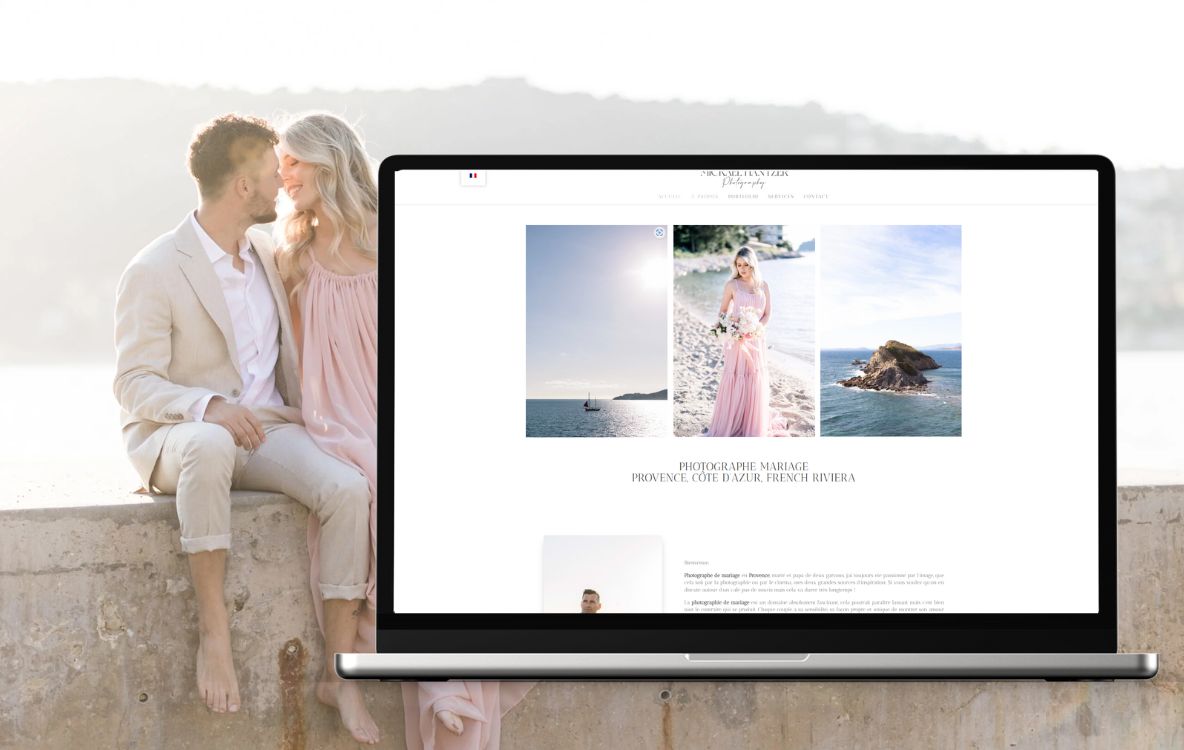
Task: Open the À Propos page
Action: point(705,196)
